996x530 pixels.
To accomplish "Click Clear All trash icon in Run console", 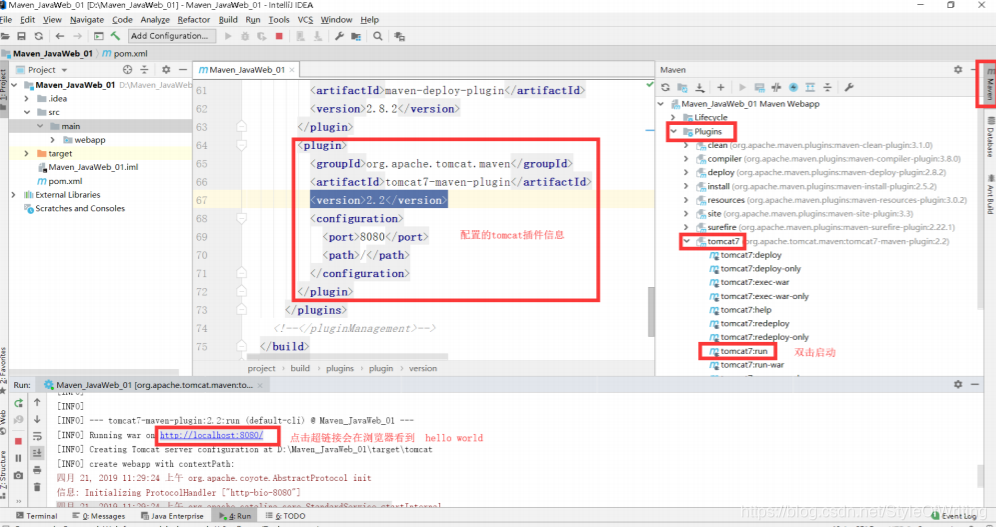I will (x=37, y=487).
